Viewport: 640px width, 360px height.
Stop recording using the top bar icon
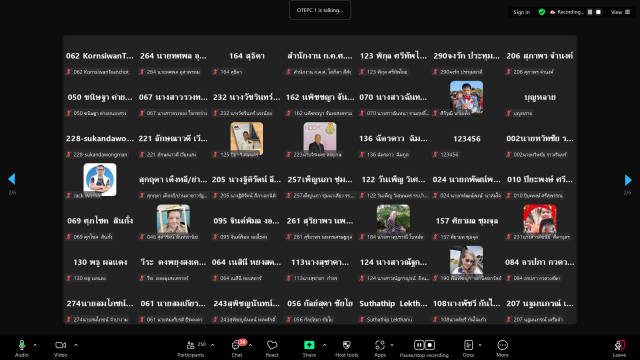click(x=598, y=12)
